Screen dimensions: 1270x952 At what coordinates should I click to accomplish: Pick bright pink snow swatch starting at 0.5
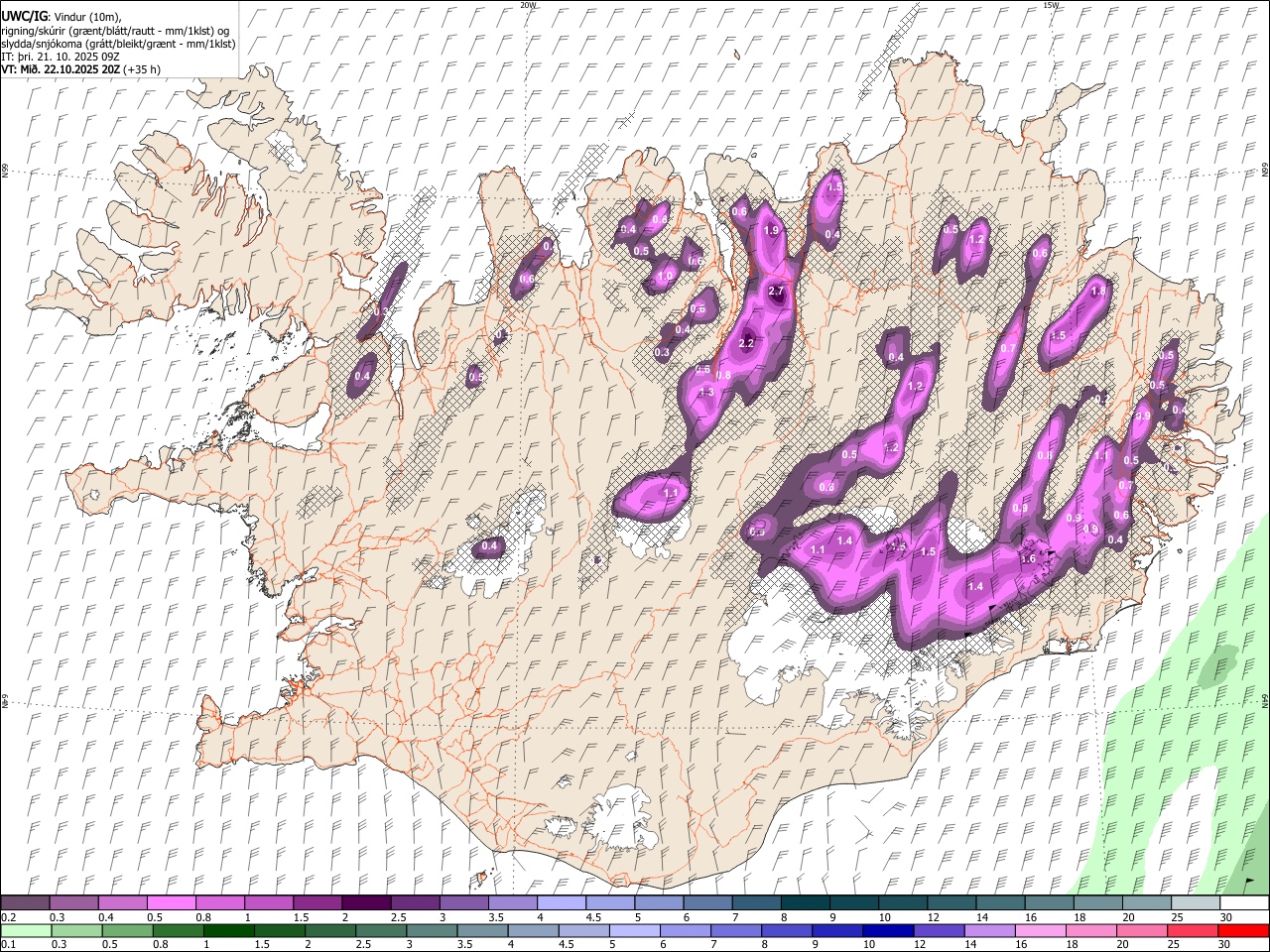[172, 902]
